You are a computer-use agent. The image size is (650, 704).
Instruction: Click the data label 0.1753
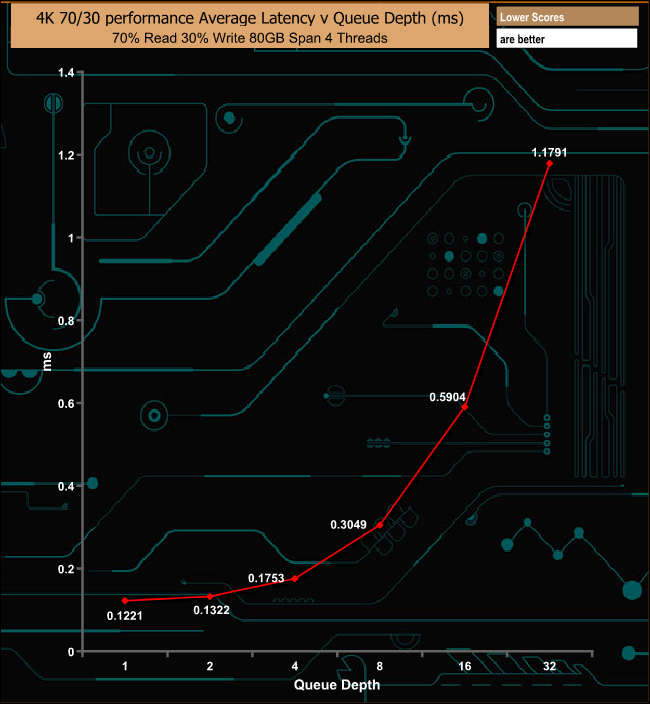(266, 578)
